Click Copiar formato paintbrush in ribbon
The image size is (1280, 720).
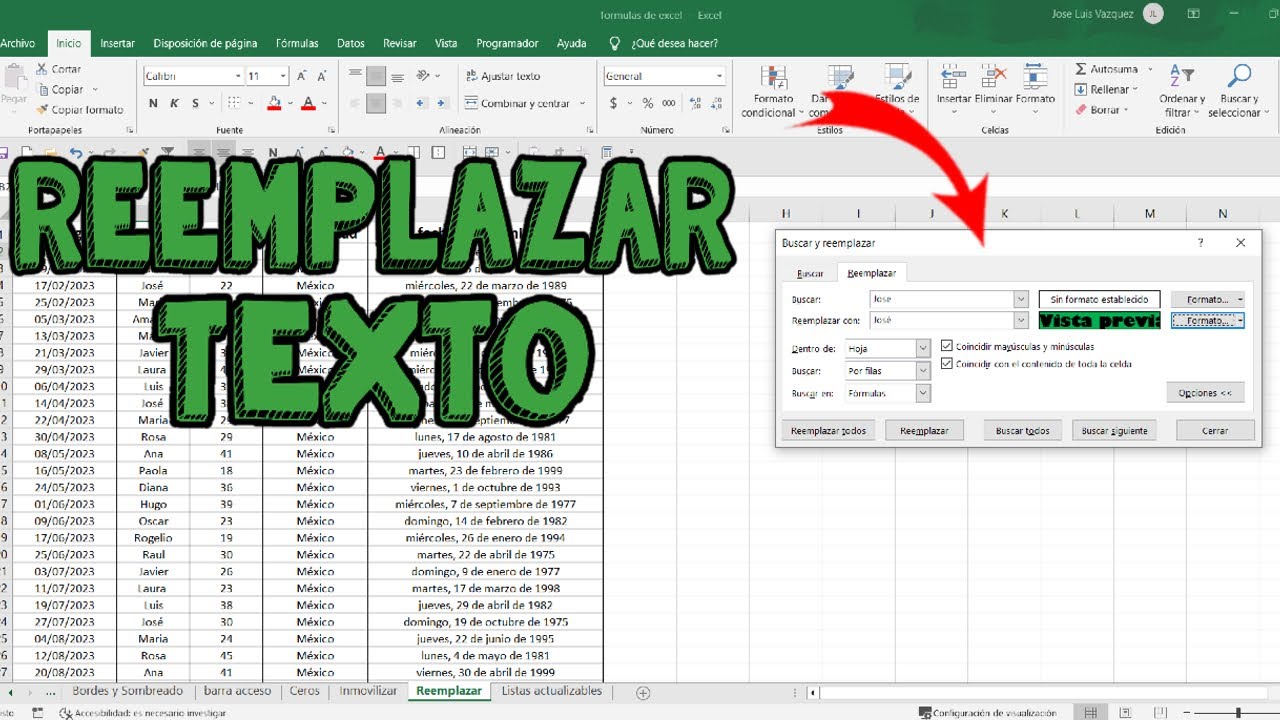point(43,110)
